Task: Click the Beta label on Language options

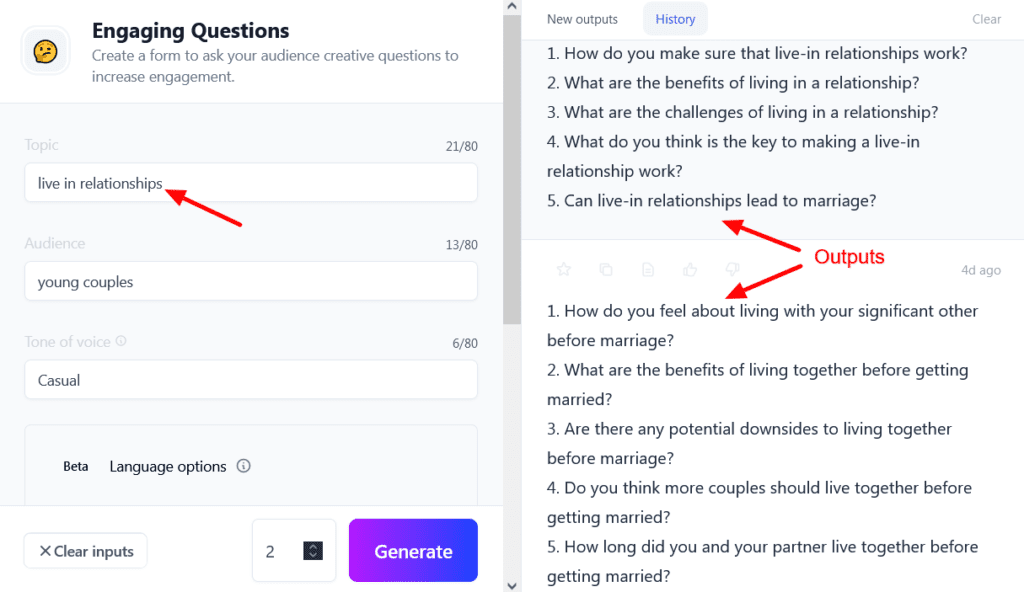Action: click(x=76, y=466)
